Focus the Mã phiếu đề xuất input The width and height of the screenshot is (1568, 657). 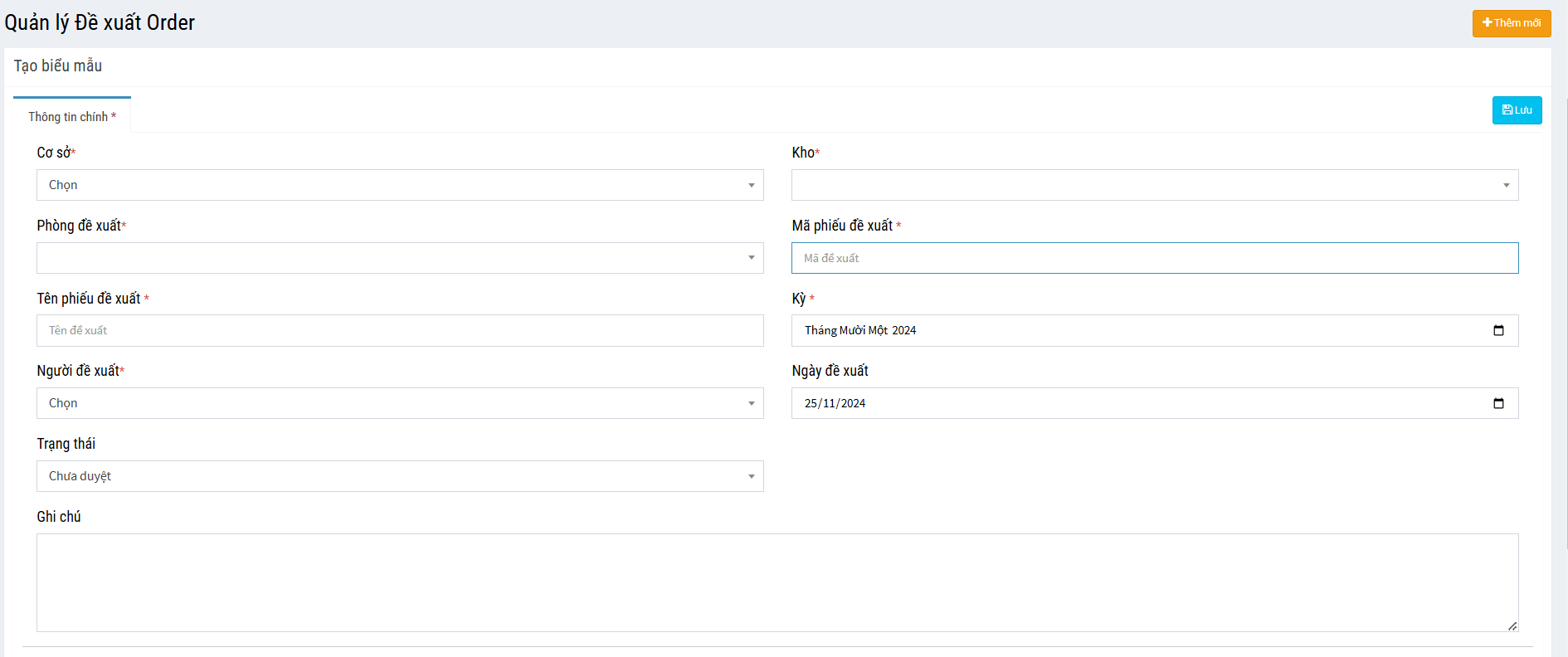1154,258
